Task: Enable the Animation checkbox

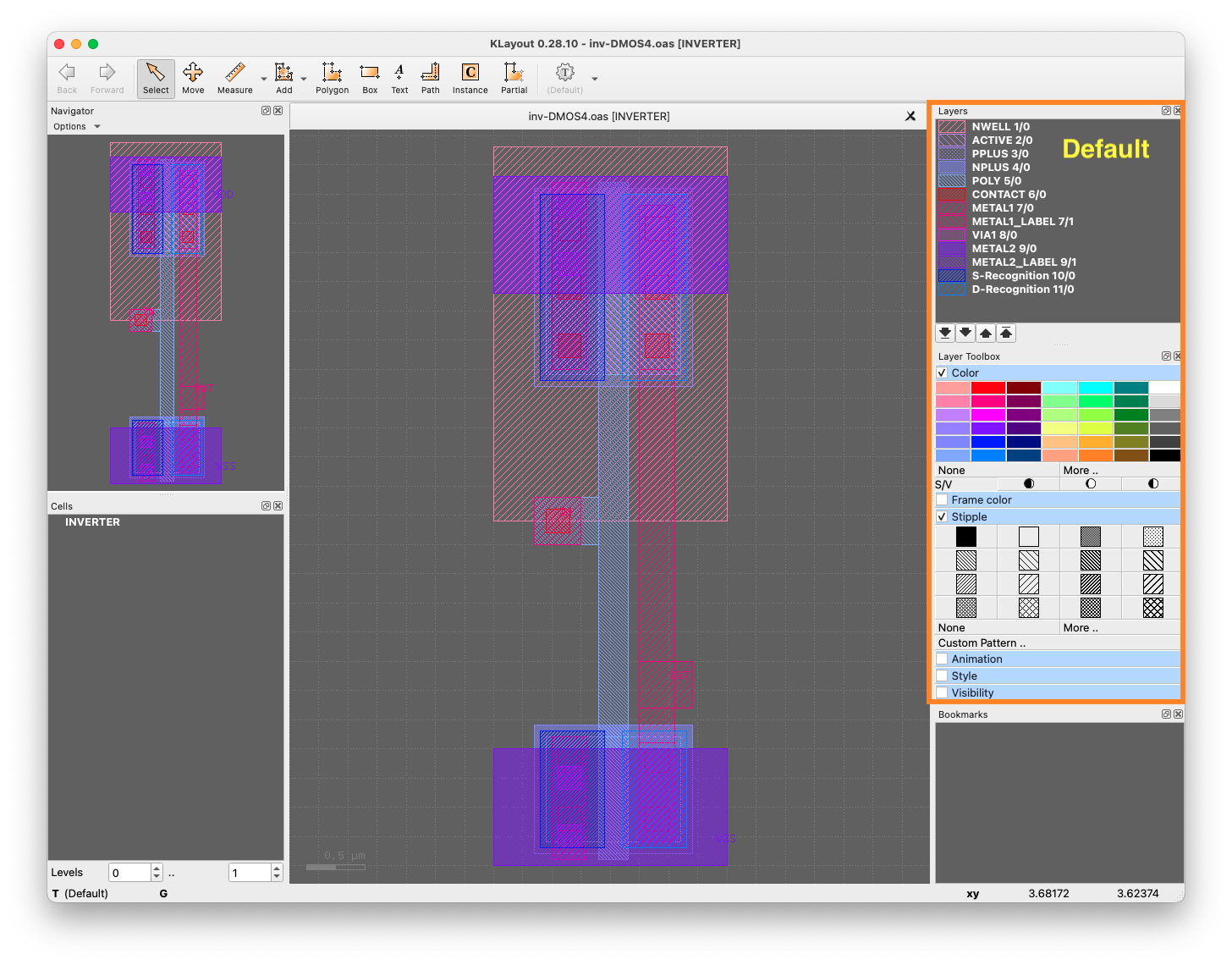Action: tap(943, 659)
